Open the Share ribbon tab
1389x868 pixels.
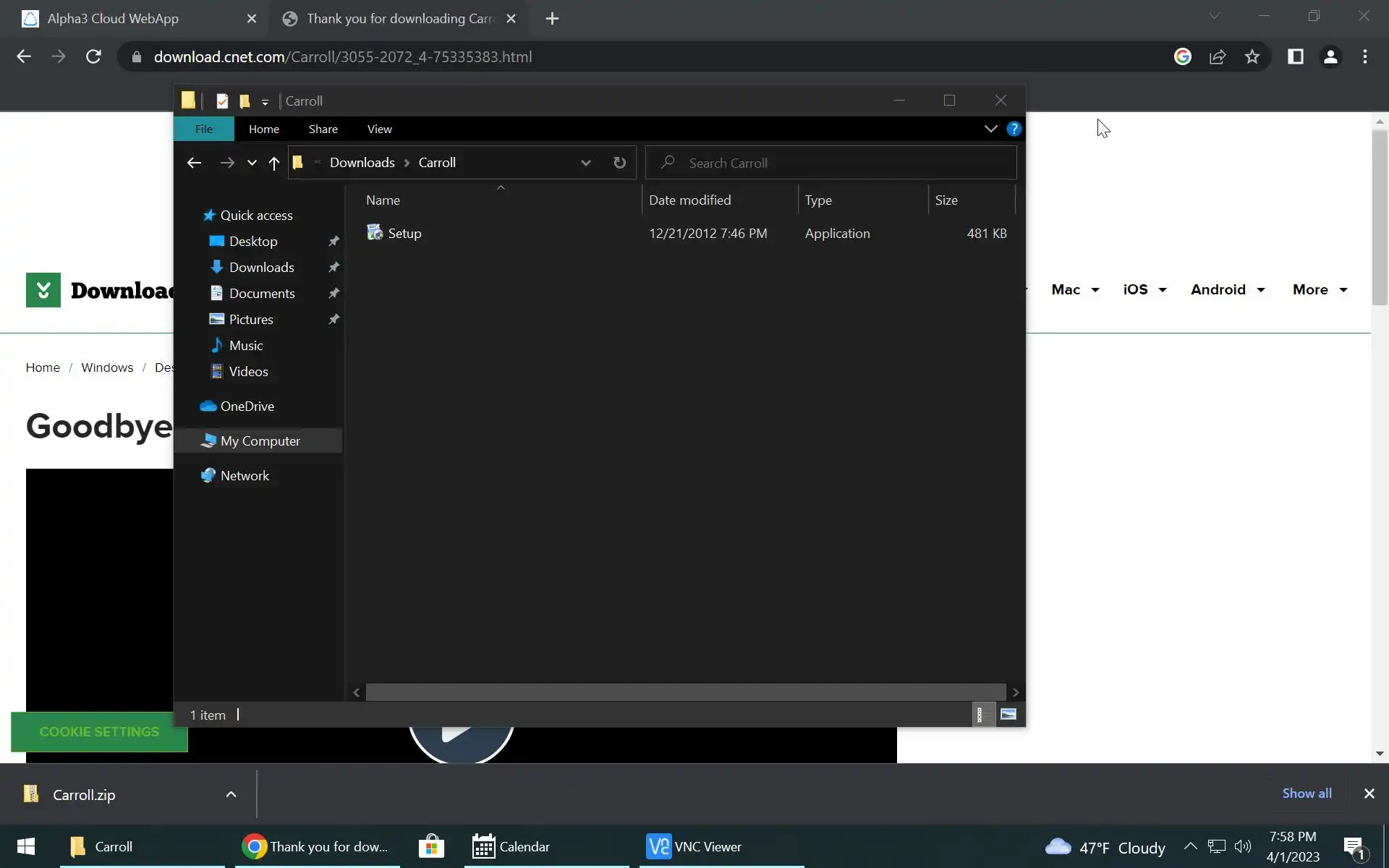(x=323, y=129)
